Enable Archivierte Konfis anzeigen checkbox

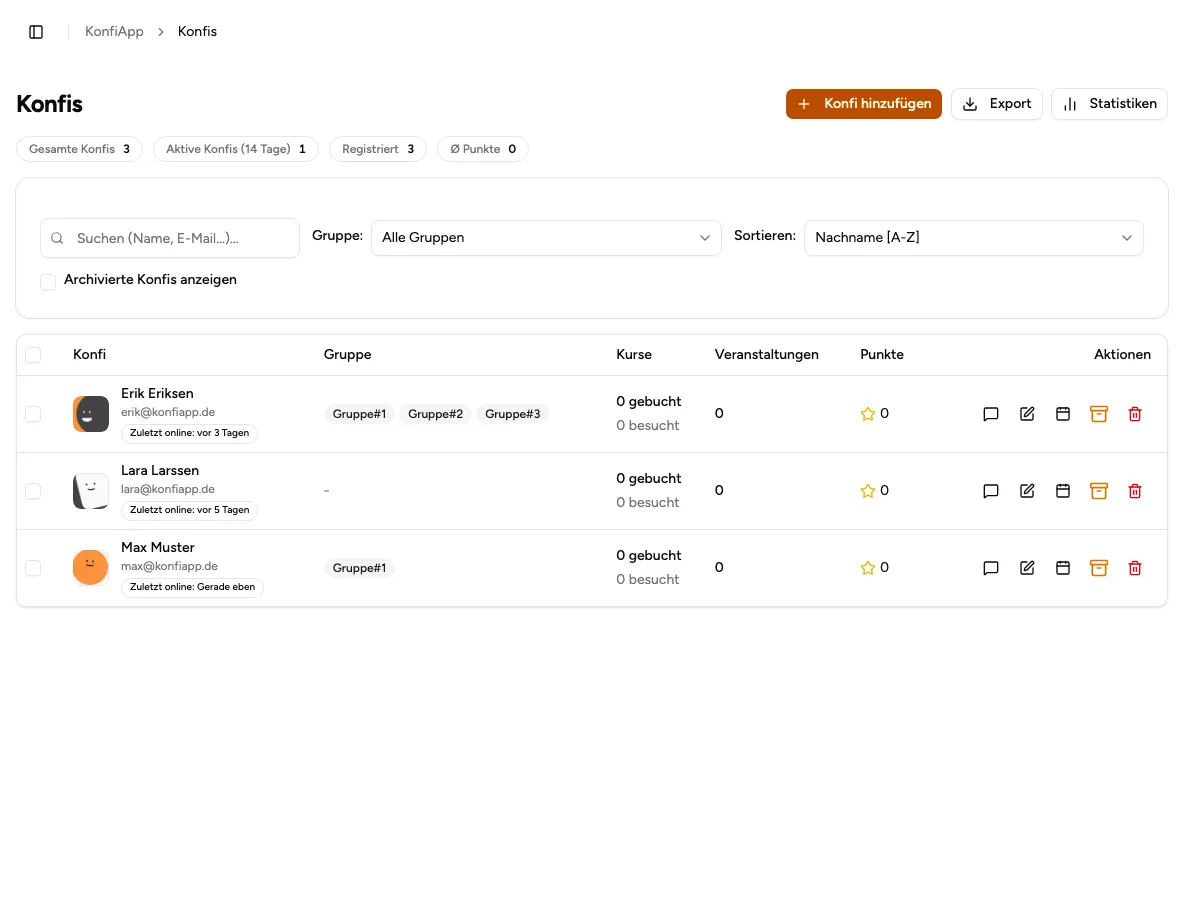click(48, 282)
